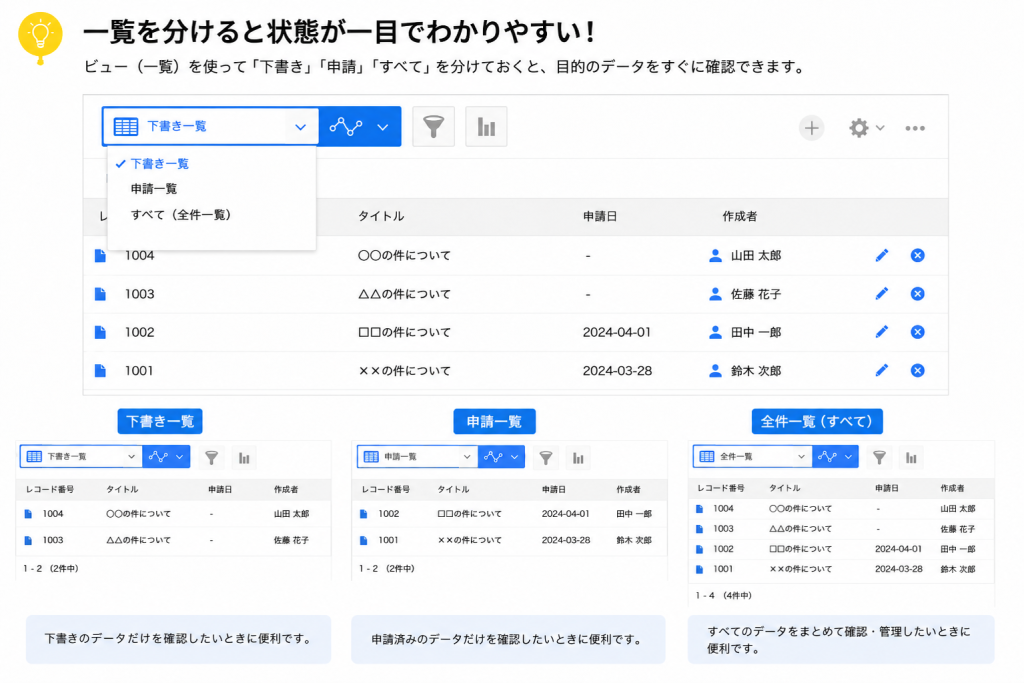Open the gear settings icon

point(859,128)
